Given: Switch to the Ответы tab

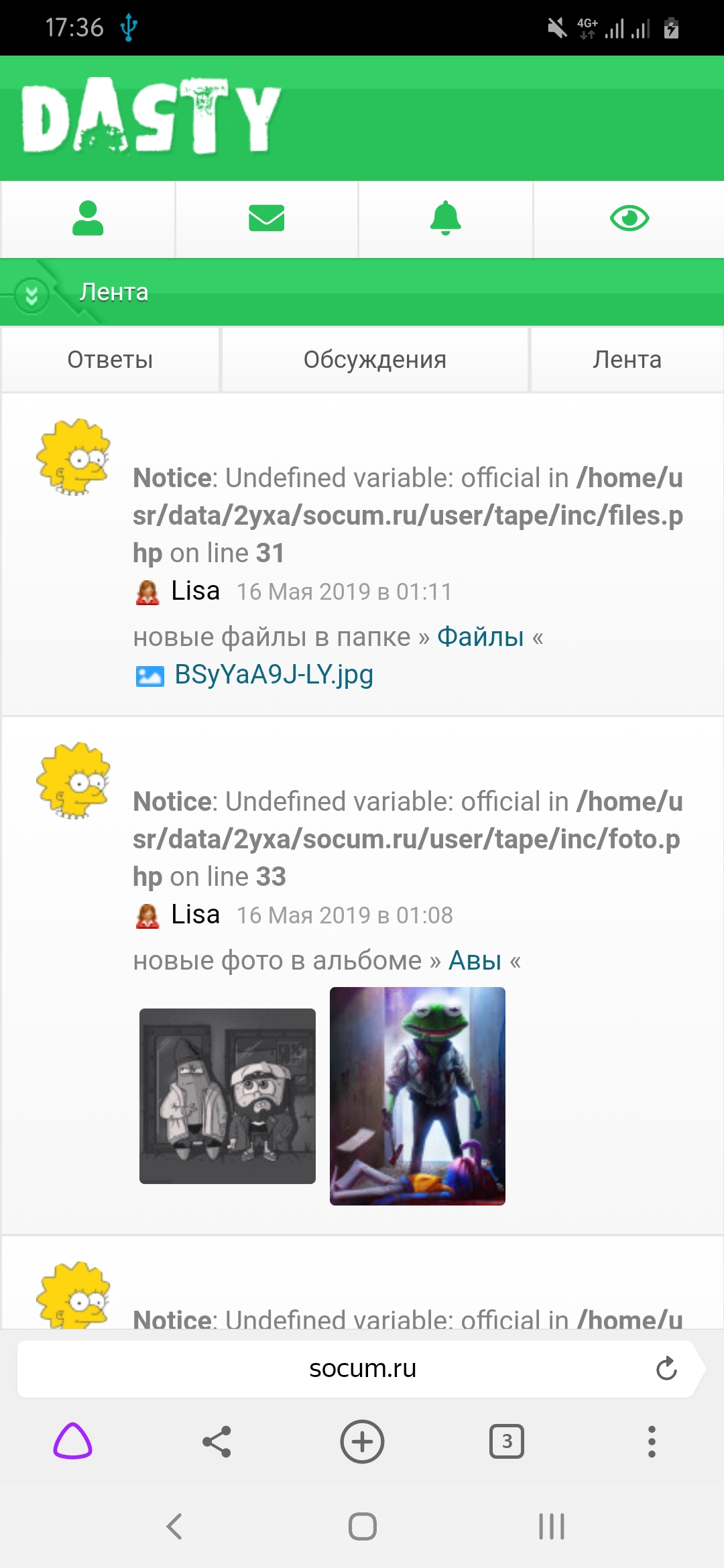Looking at the screenshot, I should point(110,360).
